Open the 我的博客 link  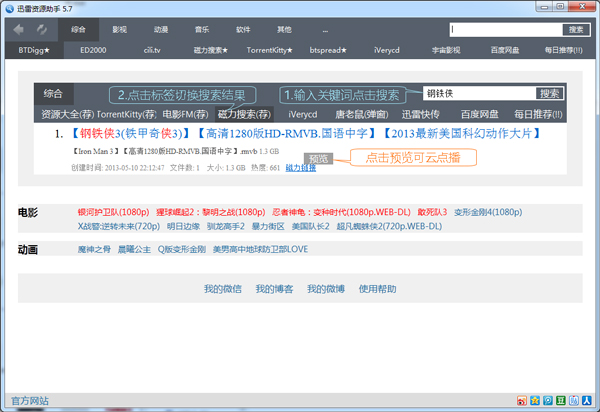click(x=274, y=289)
